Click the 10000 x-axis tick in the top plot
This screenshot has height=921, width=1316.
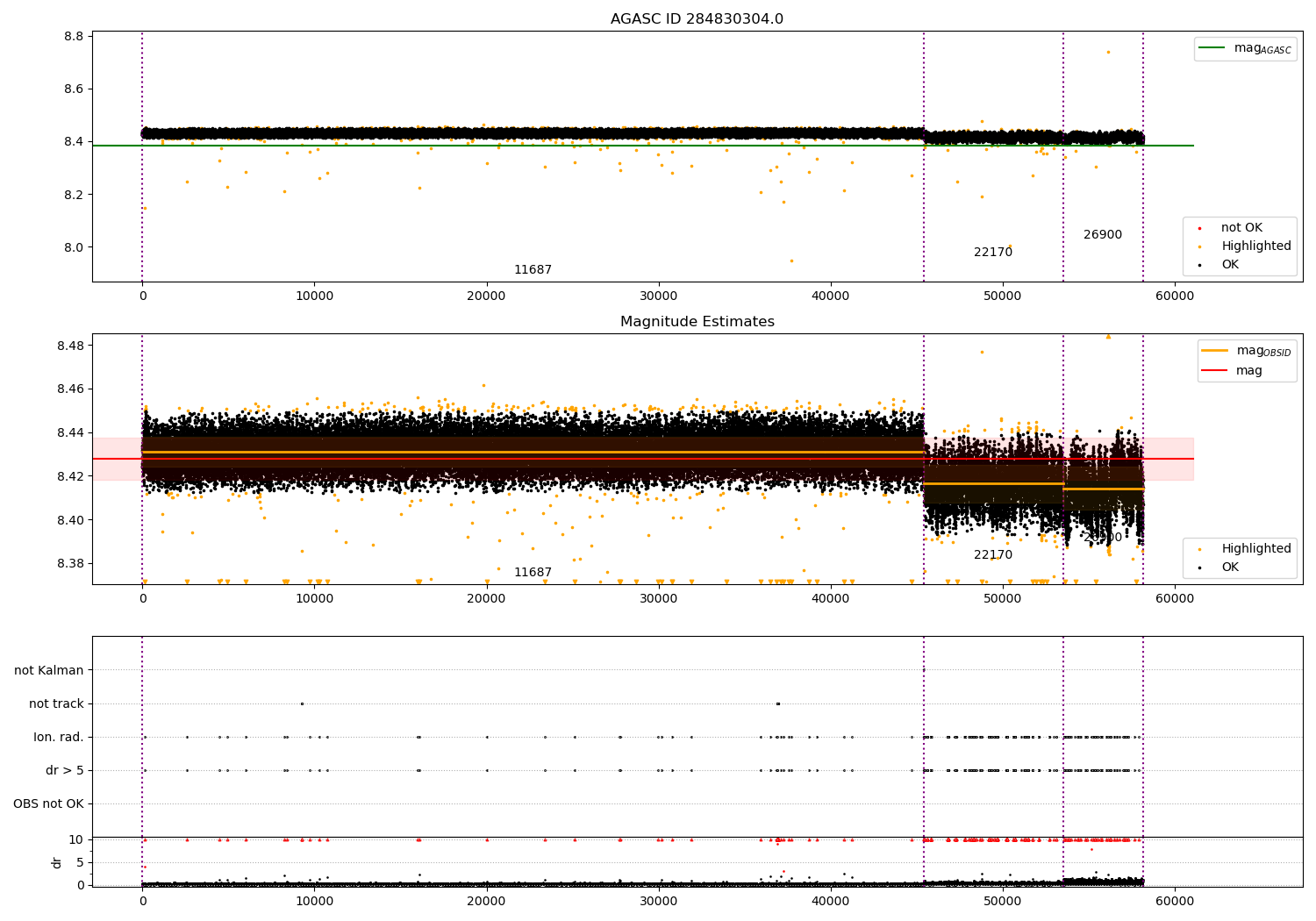click(x=314, y=296)
